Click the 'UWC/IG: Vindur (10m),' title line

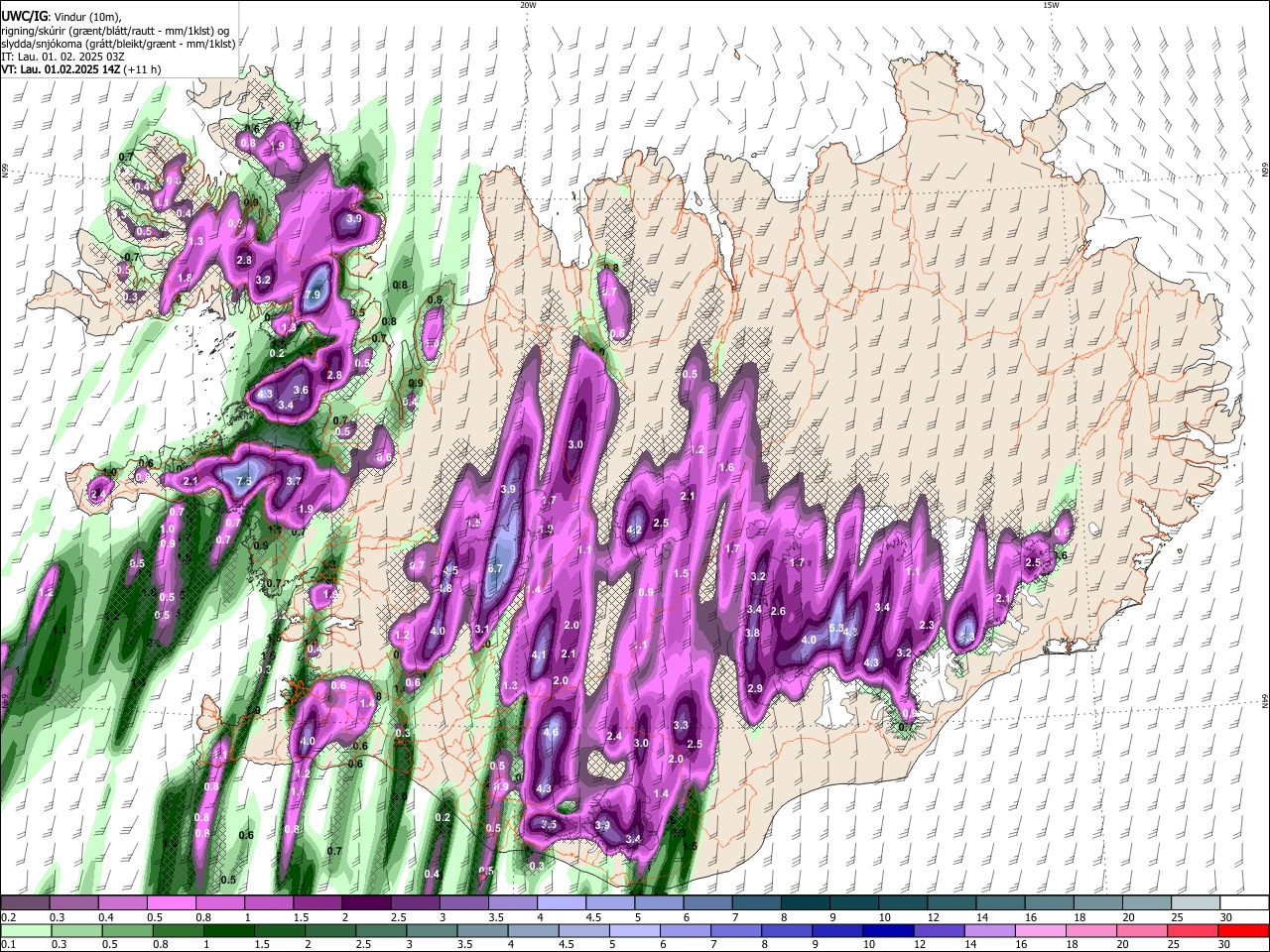pyautogui.click(x=61, y=16)
